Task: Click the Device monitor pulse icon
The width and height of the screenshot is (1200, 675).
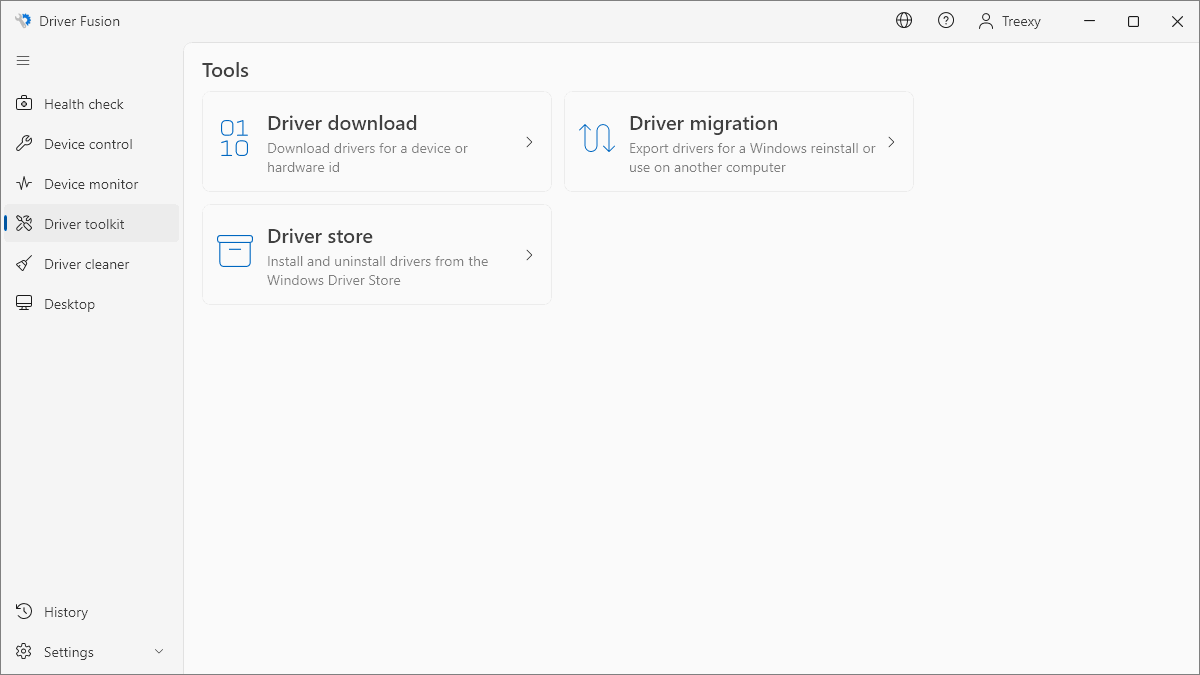Action: coord(24,184)
